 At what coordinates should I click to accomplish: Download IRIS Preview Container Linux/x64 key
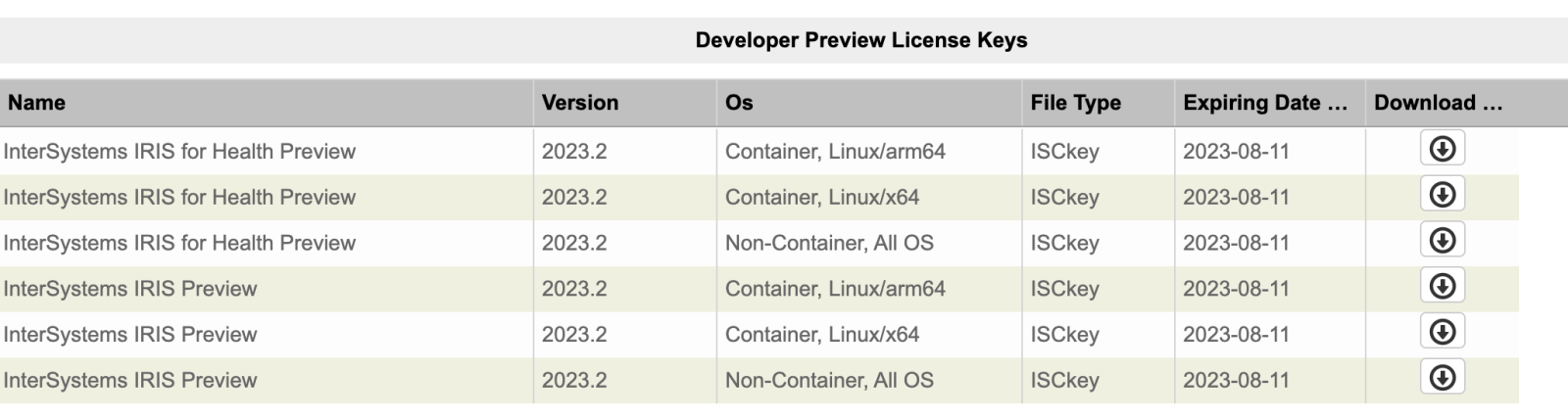pos(1442,332)
